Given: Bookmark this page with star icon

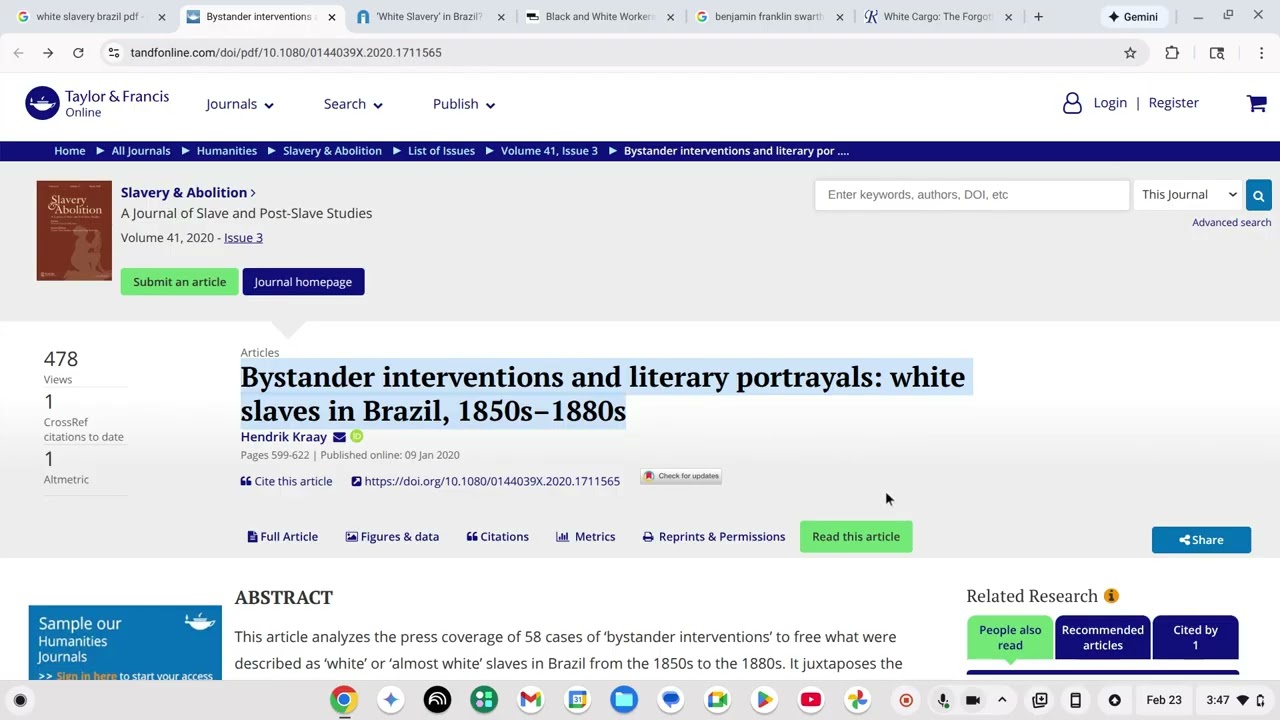Looking at the screenshot, I should pos(1130,52).
